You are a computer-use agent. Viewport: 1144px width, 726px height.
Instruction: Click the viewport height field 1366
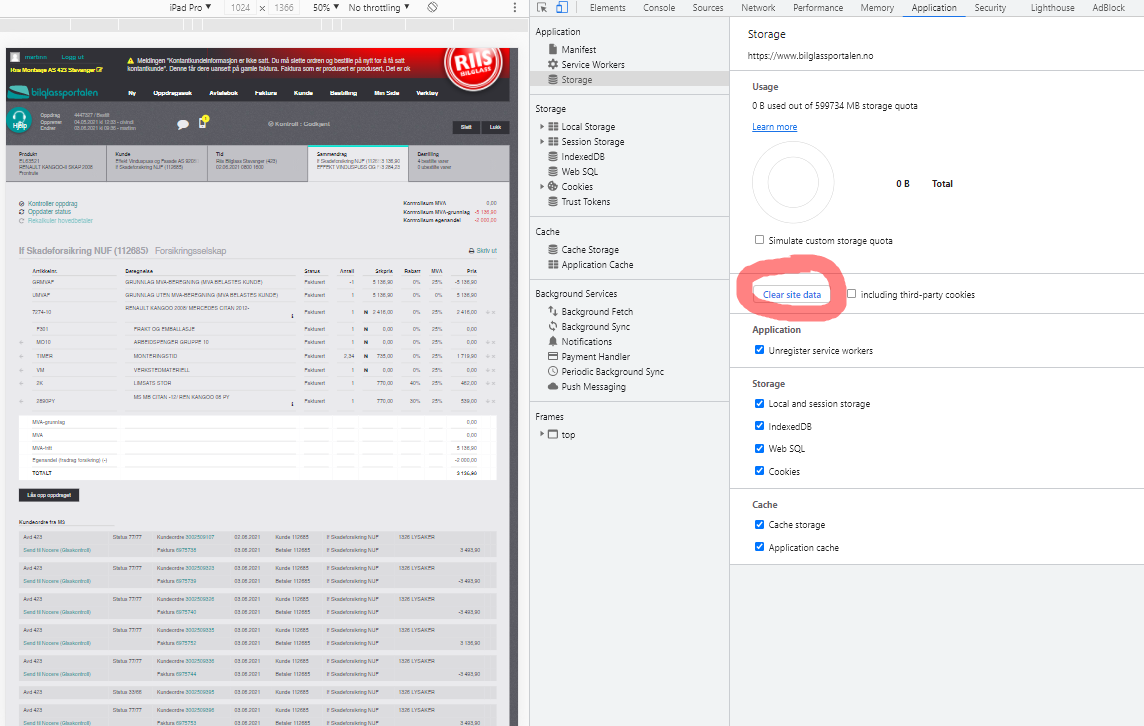284,7
